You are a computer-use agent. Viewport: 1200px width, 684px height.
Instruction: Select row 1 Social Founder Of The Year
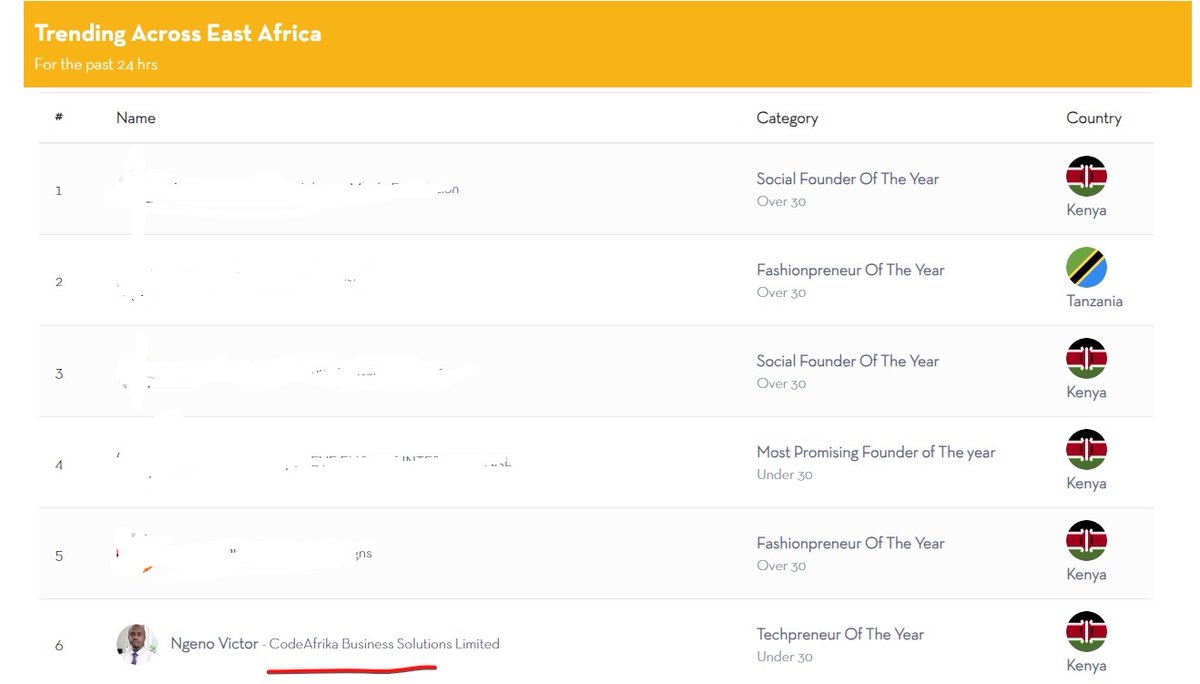pos(848,179)
